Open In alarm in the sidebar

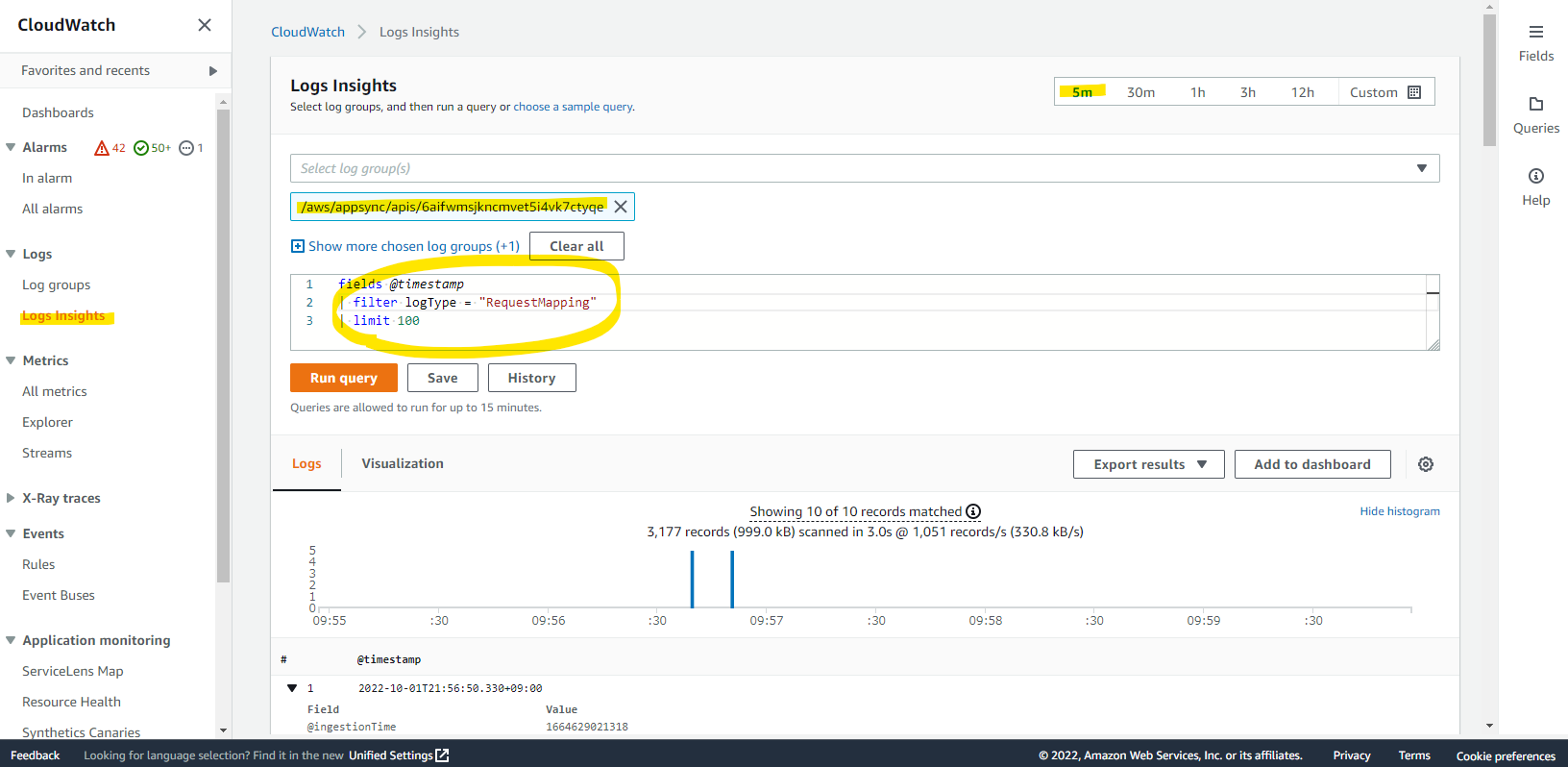47,178
